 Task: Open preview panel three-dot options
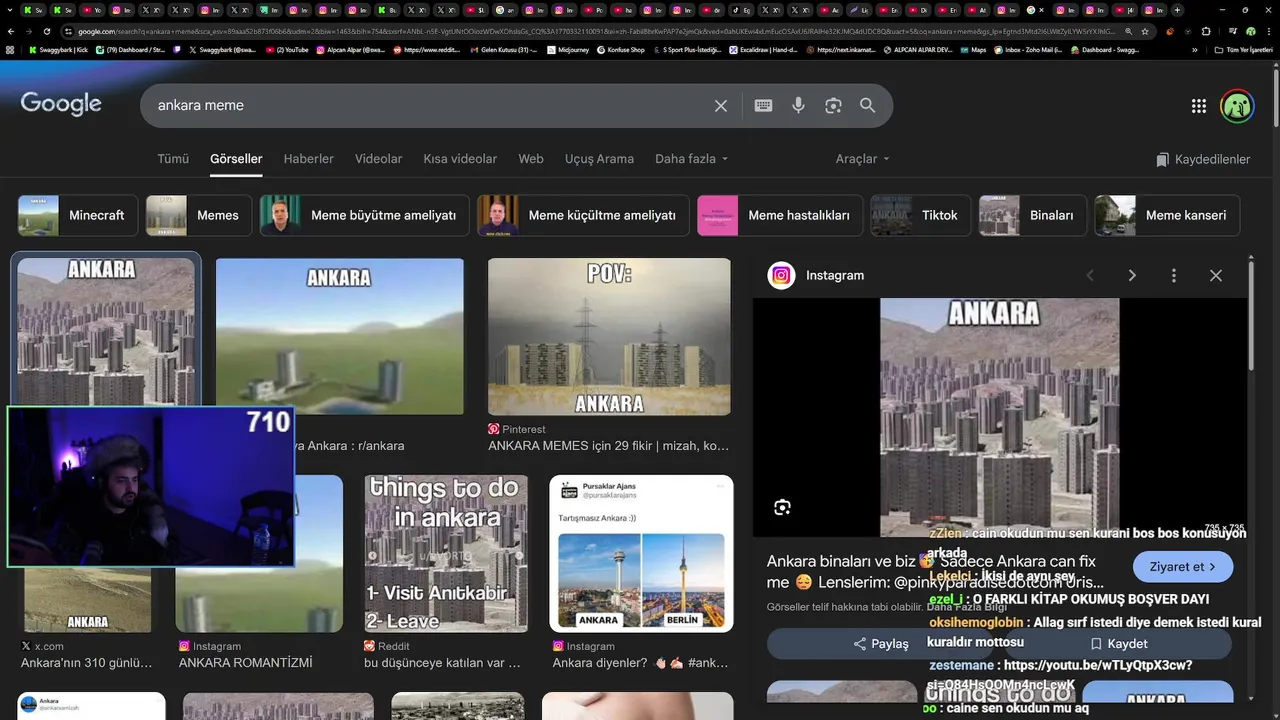1174,275
